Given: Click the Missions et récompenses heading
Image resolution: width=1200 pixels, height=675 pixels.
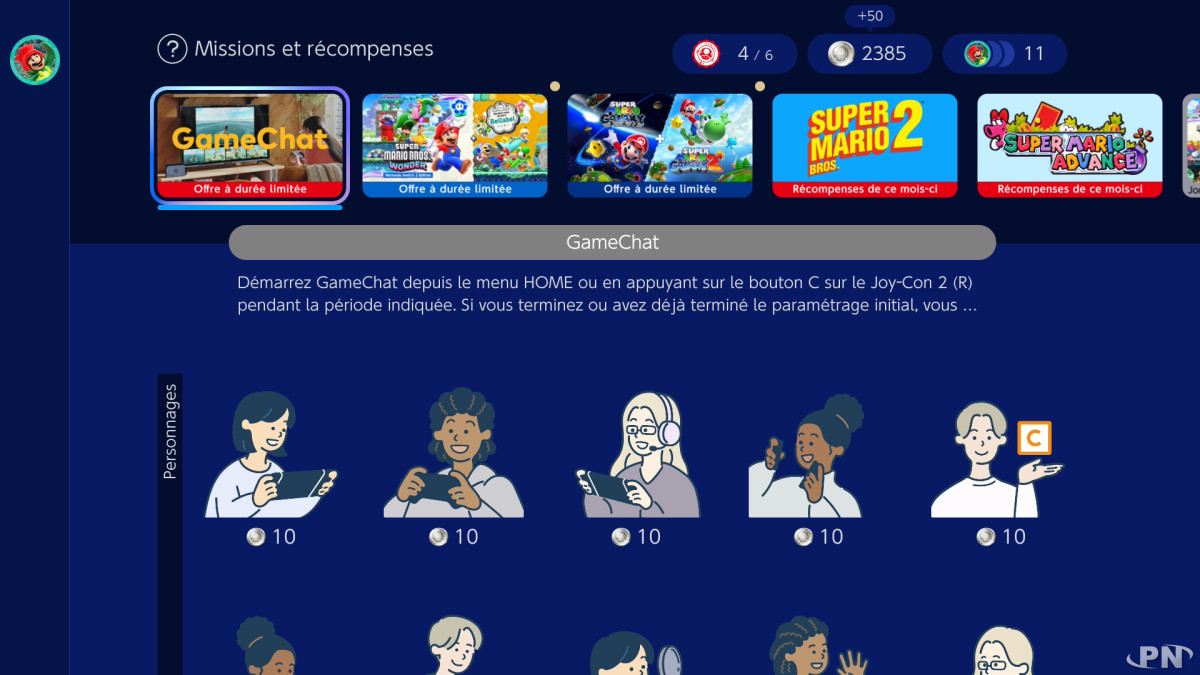Looking at the screenshot, I should [x=314, y=49].
